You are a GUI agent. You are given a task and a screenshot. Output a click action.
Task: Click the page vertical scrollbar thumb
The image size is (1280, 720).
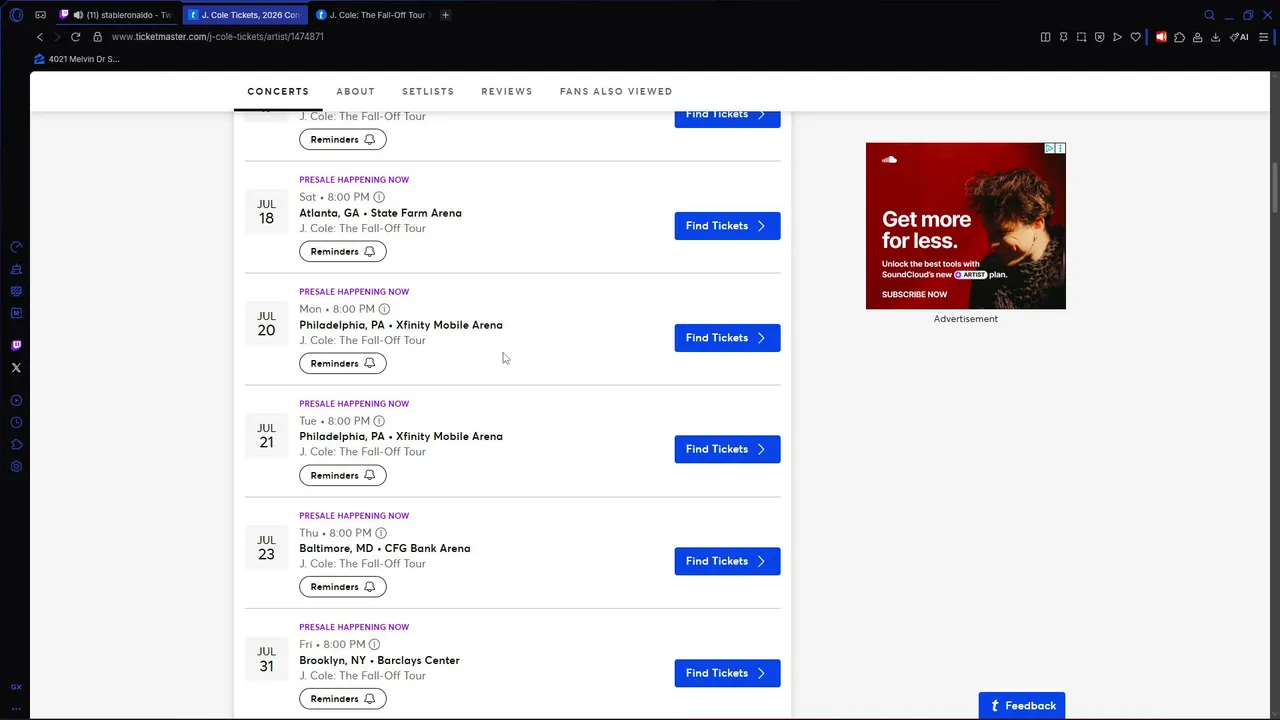1275,188
